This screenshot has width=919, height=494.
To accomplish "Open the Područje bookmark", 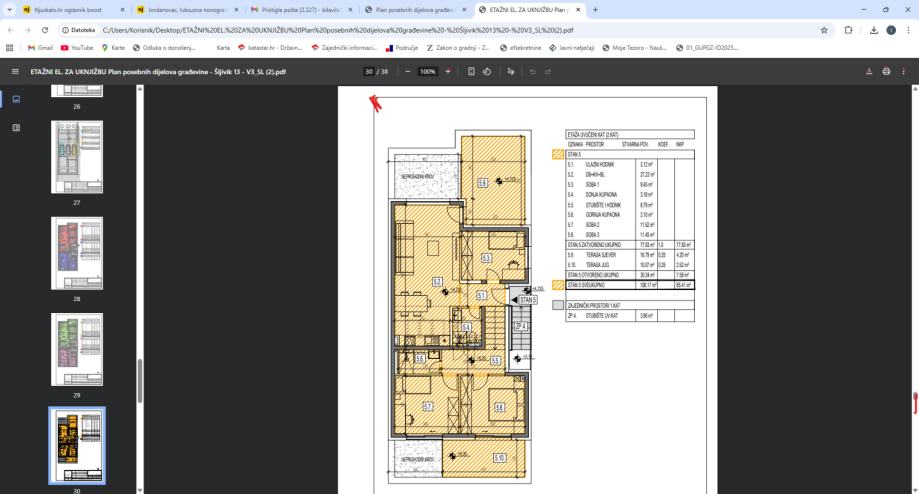I will pyautogui.click(x=402, y=47).
